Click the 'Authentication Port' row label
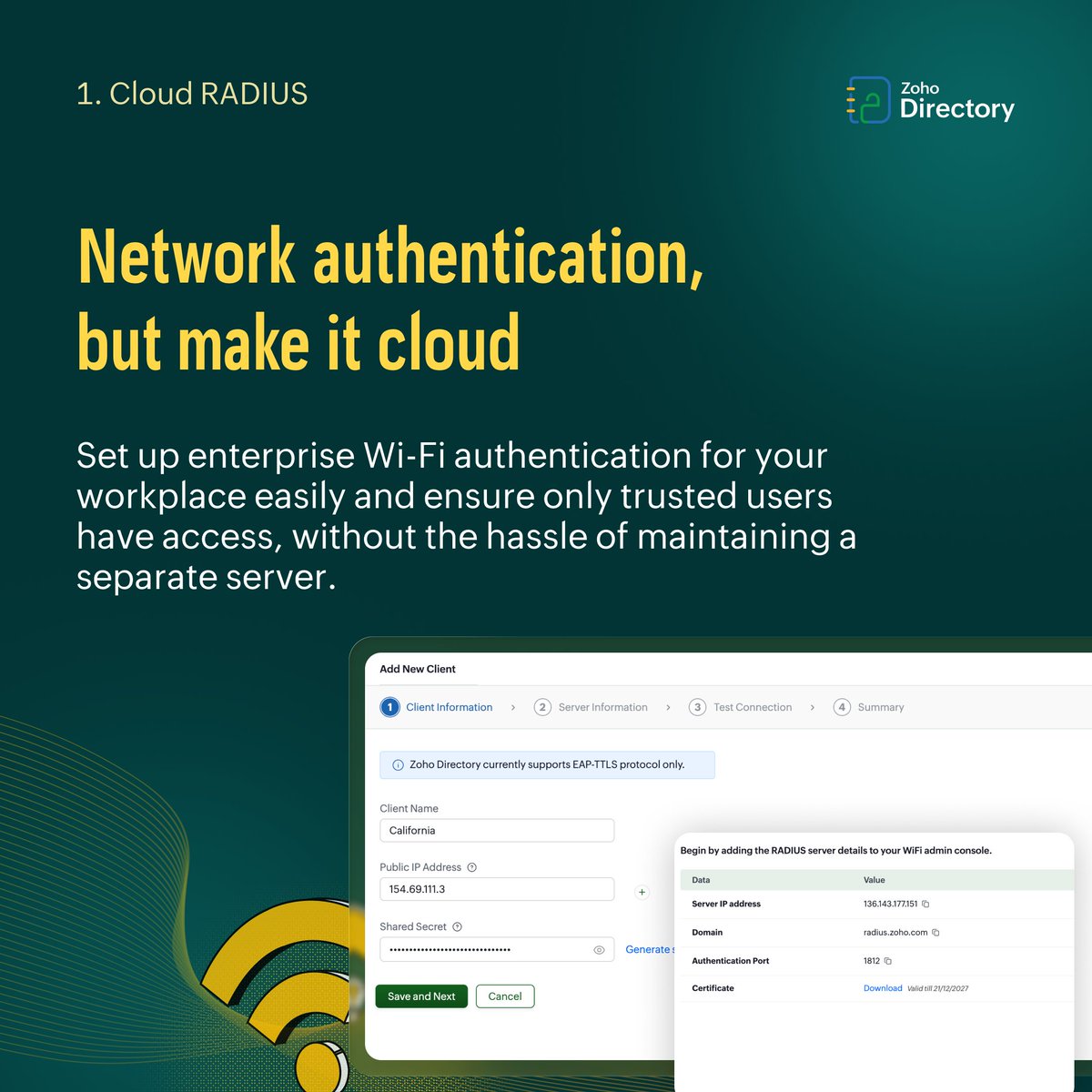Image resolution: width=1092 pixels, height=1092 pixels. pos(731,961)
